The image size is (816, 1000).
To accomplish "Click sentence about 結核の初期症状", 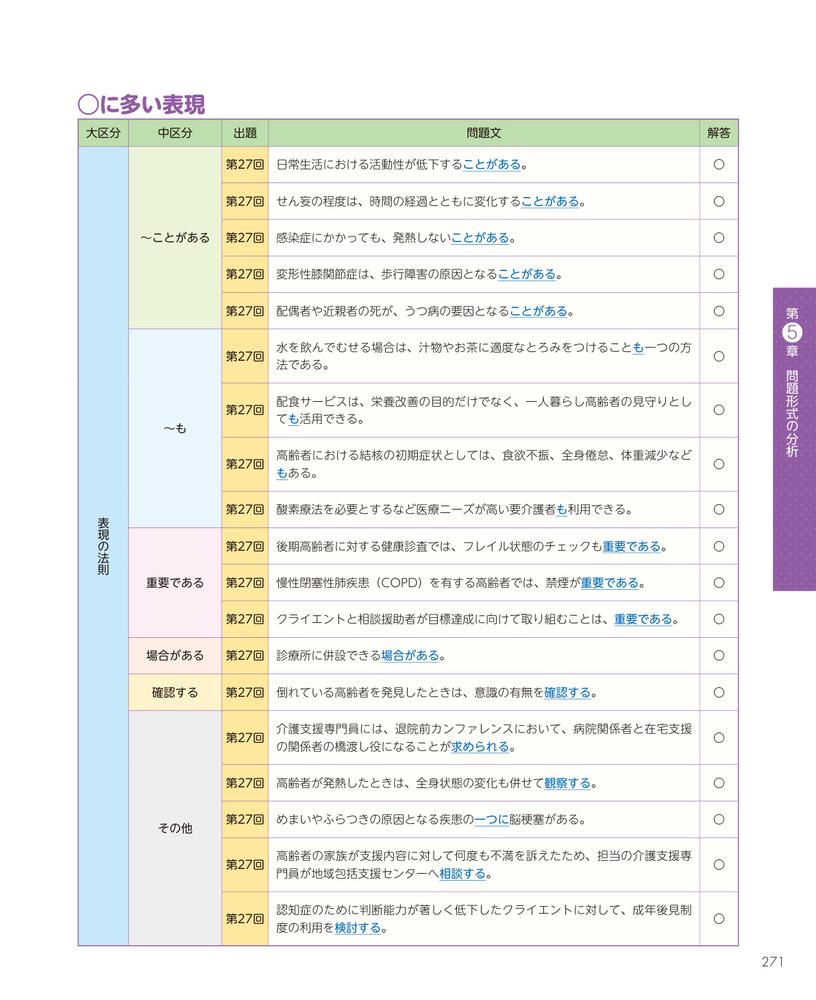I will coord(484,464).
